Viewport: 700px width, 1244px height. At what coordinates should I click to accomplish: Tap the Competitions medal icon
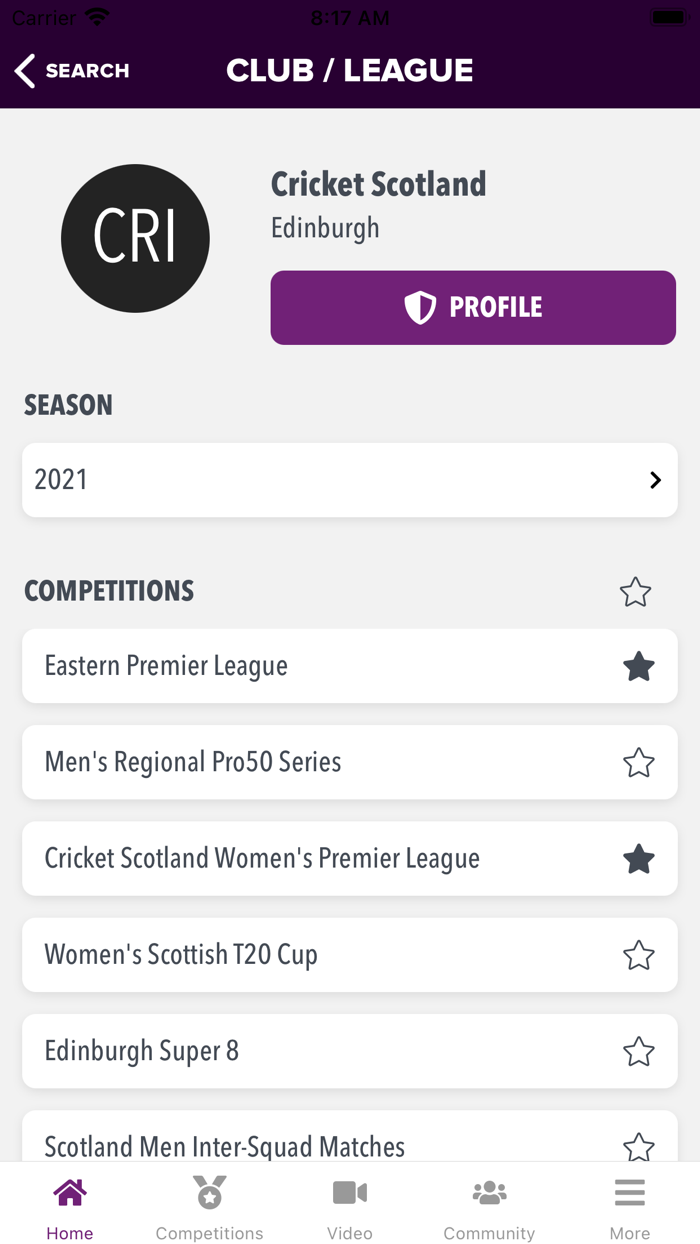pos(209,1192)
